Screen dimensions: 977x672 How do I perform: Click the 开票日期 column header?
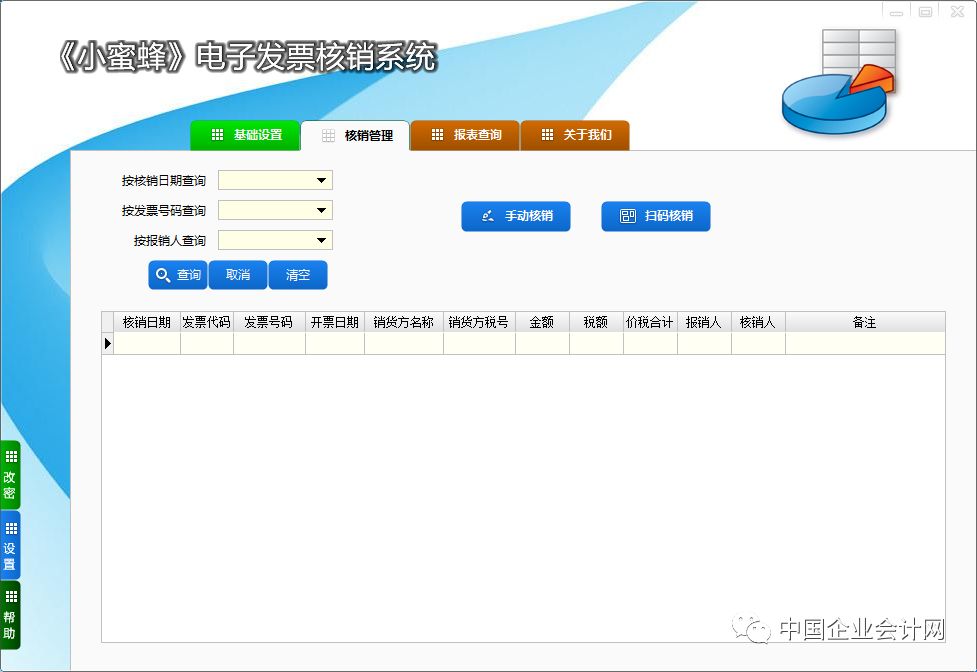335,322
